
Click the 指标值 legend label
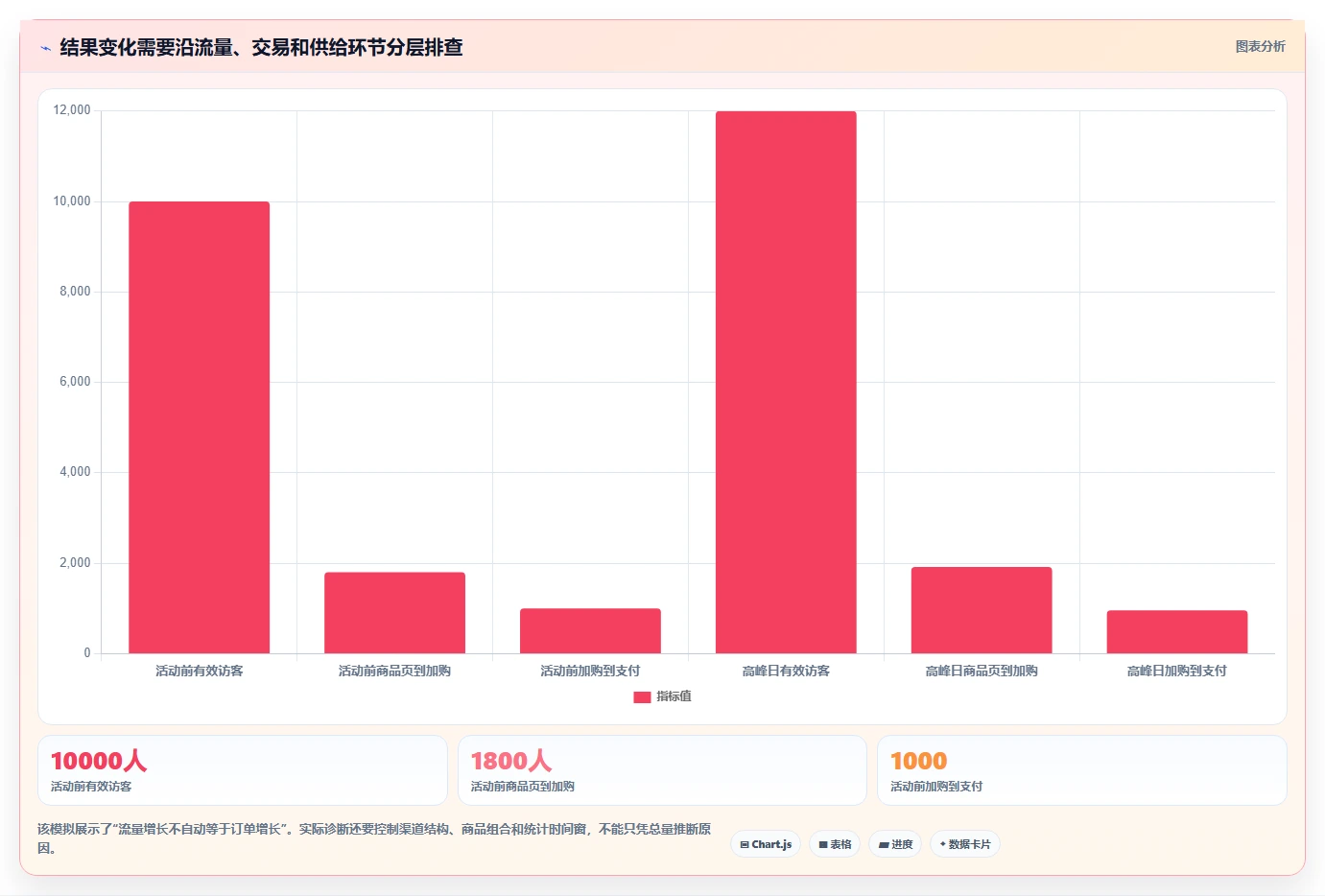674,696
